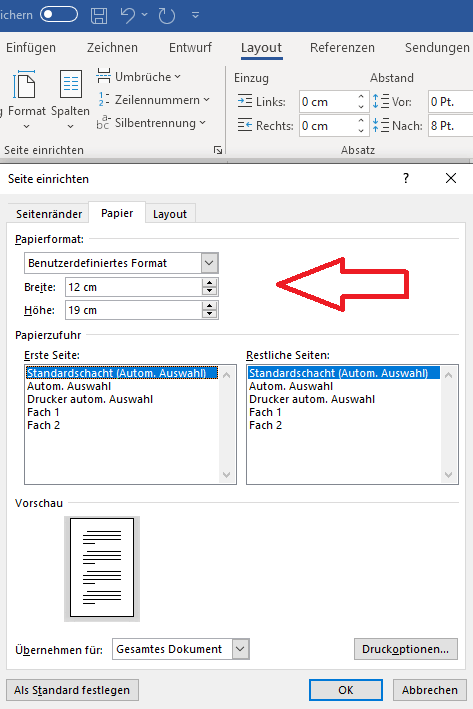The image size is (473, 709).
Task: Click the Vorschau page preview thumbnail
Action: tap(102, 568)
